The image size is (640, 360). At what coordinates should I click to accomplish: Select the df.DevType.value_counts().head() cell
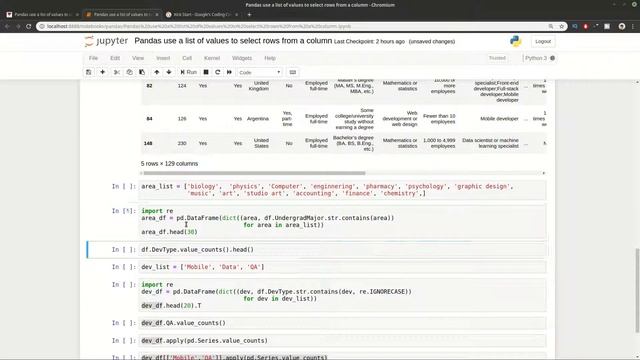(x=342, y=249)
